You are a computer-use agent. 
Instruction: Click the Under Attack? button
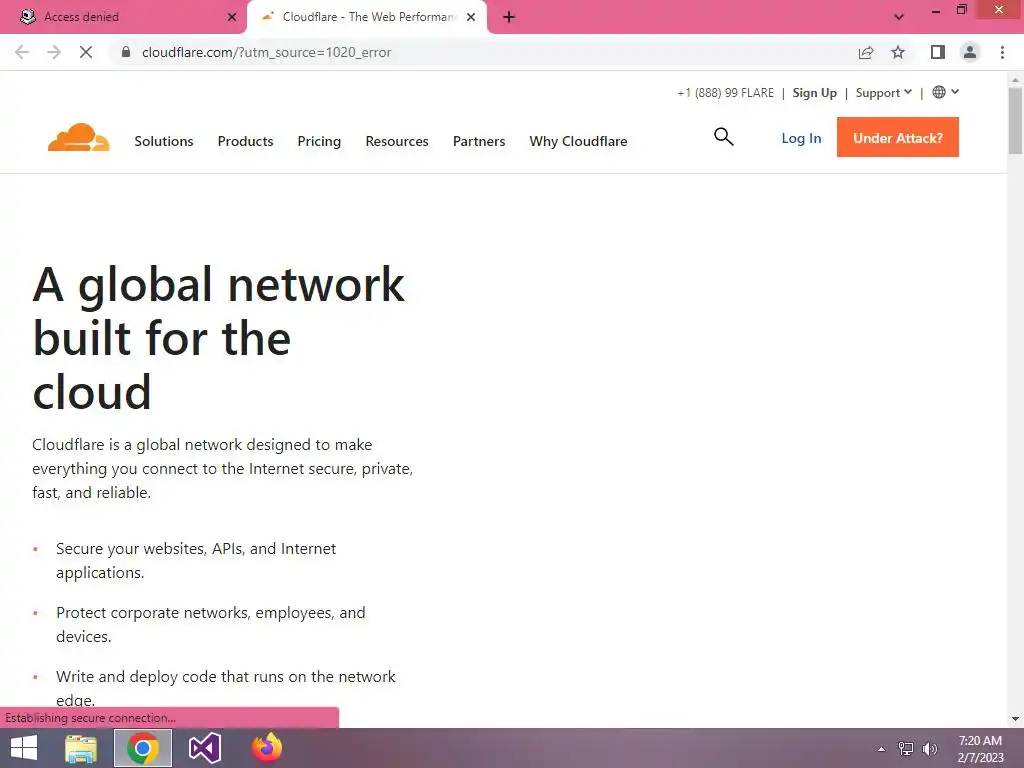898,137
